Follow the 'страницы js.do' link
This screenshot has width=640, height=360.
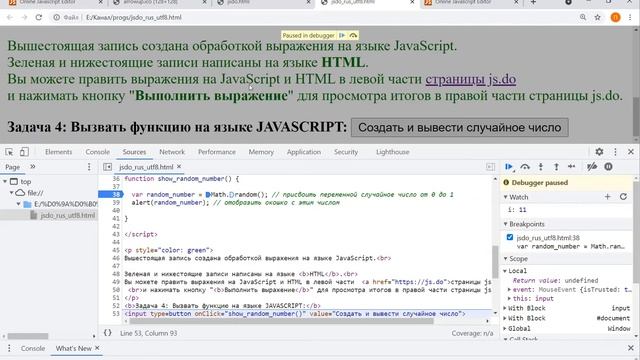point(471,79)
